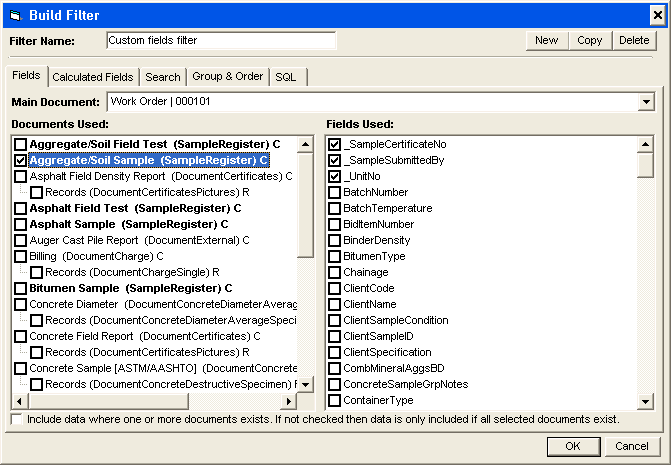Confirm the filter with OK
The image size is (671, 465).
tap(573, 446)
